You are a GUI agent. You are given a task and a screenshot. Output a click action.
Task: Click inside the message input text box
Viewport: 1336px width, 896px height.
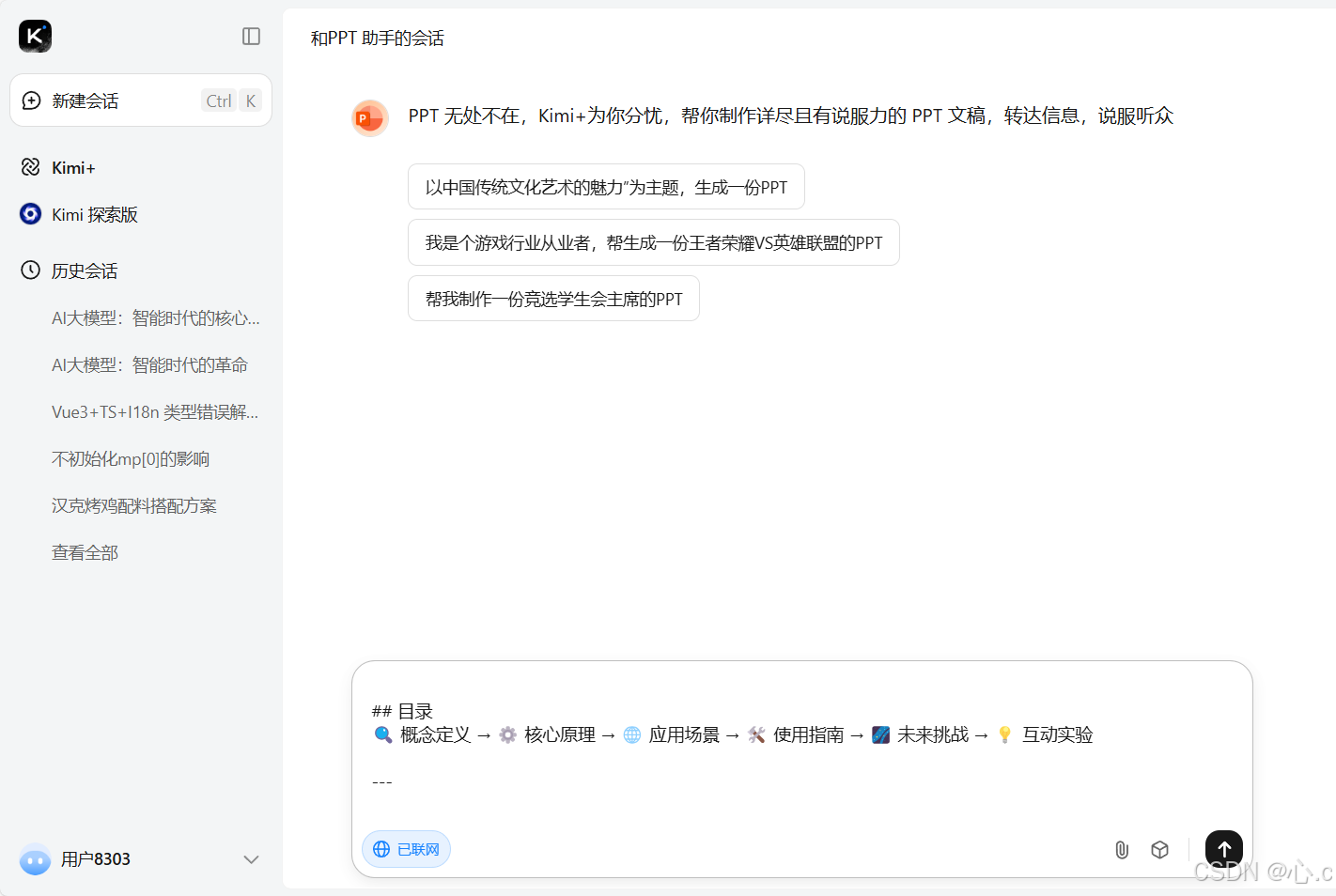click(x=801, y=745)
